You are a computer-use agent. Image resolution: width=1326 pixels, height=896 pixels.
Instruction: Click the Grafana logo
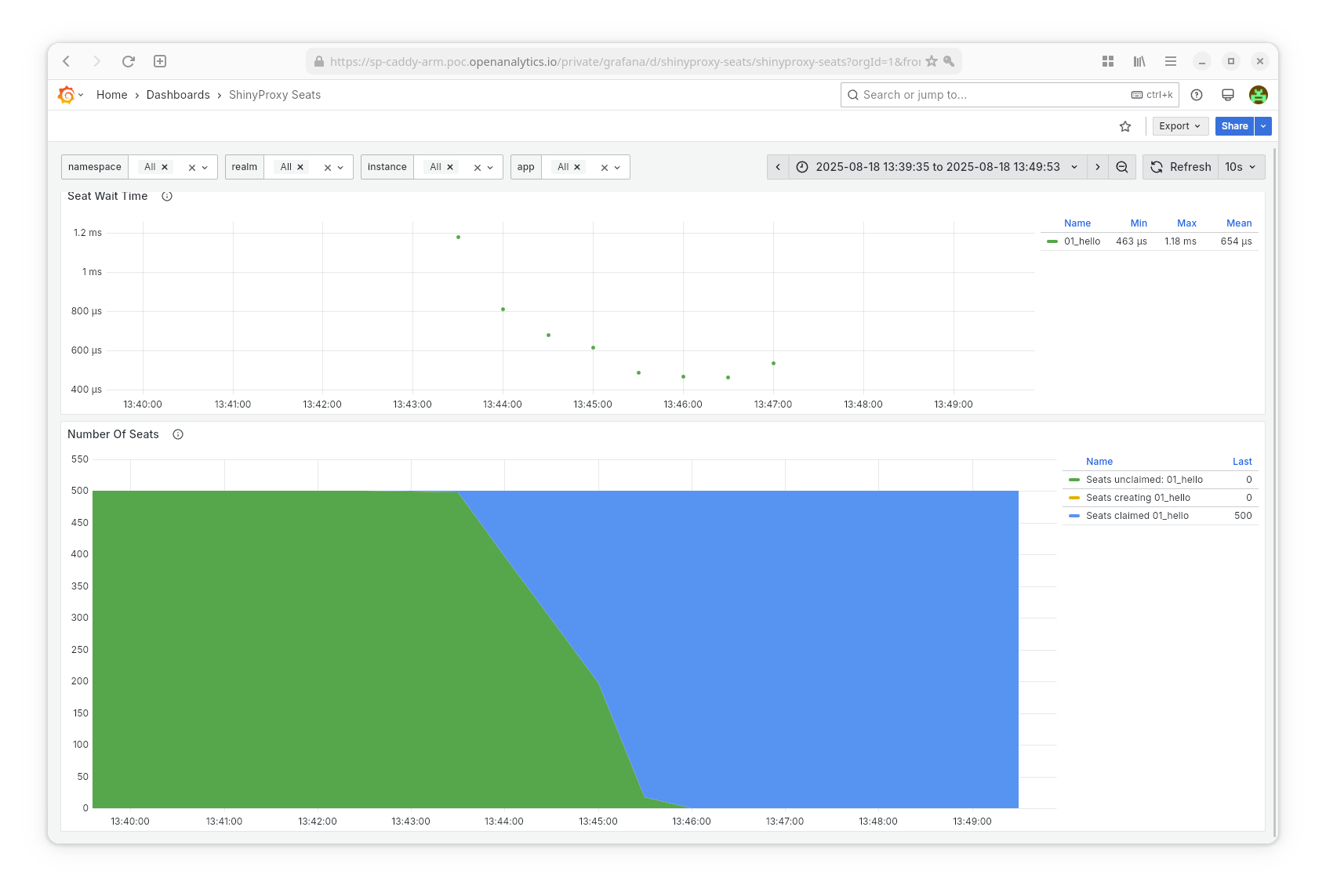(67, 95)
